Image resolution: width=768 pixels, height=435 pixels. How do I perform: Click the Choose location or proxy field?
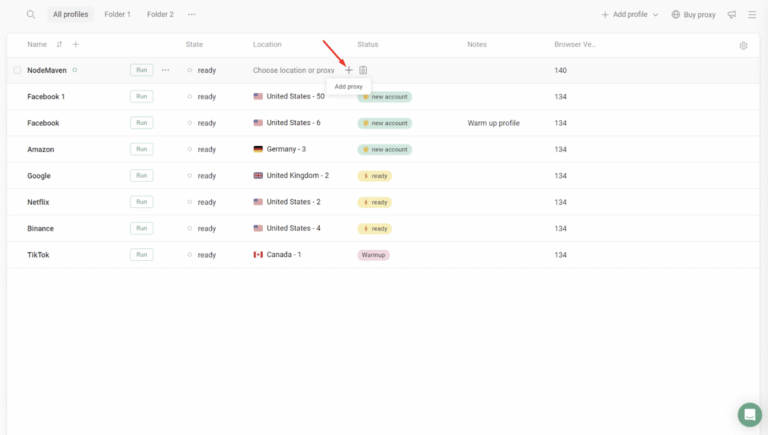293,70
